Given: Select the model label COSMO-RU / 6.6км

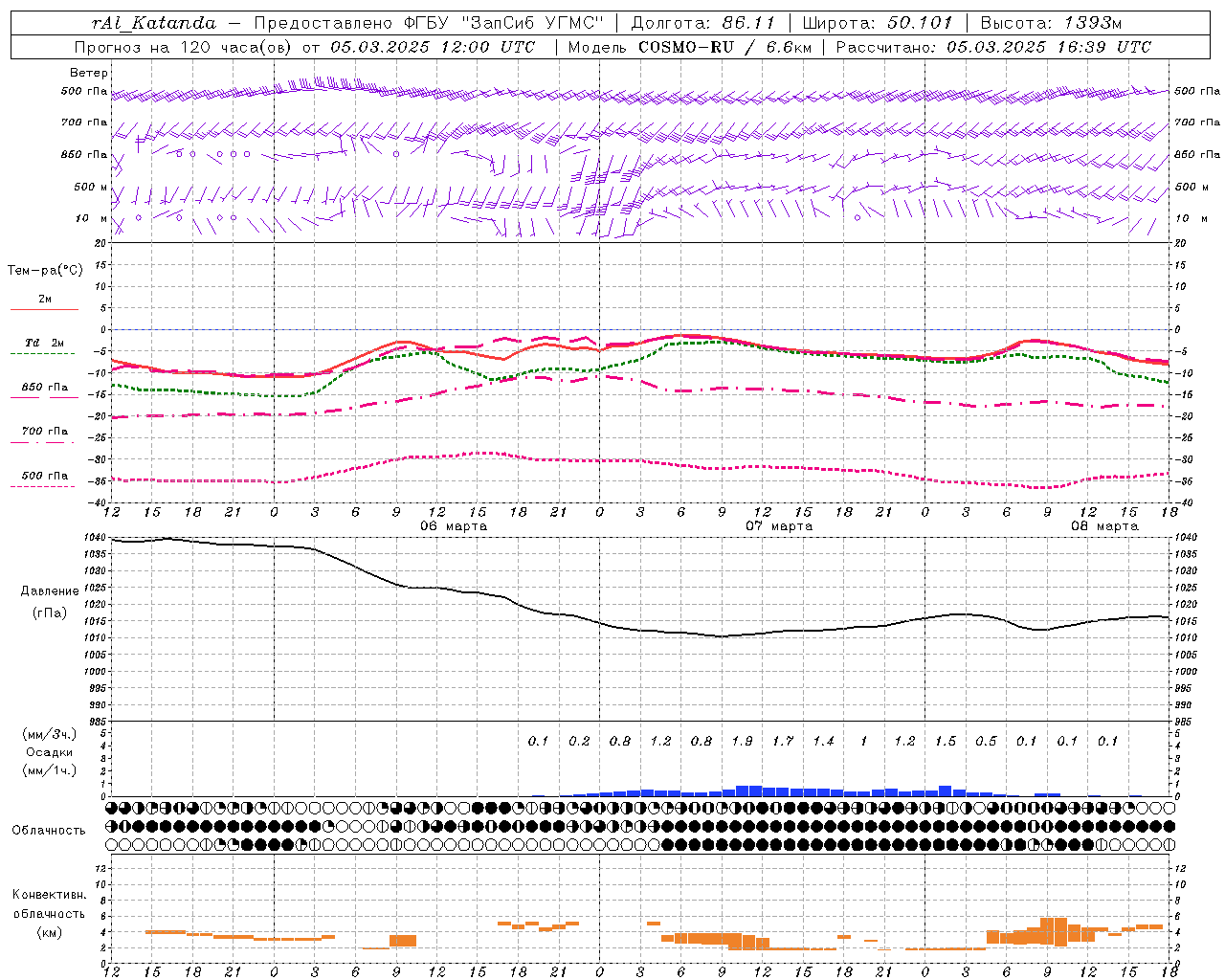Looking at the screenshot, I should [x=725, y=47].
